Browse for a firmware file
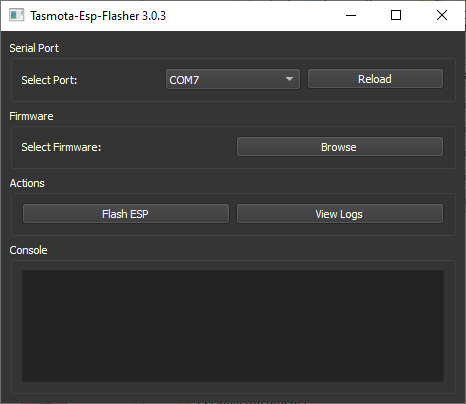This screenshot has width=466, height=404. click(x=340, y=147)
